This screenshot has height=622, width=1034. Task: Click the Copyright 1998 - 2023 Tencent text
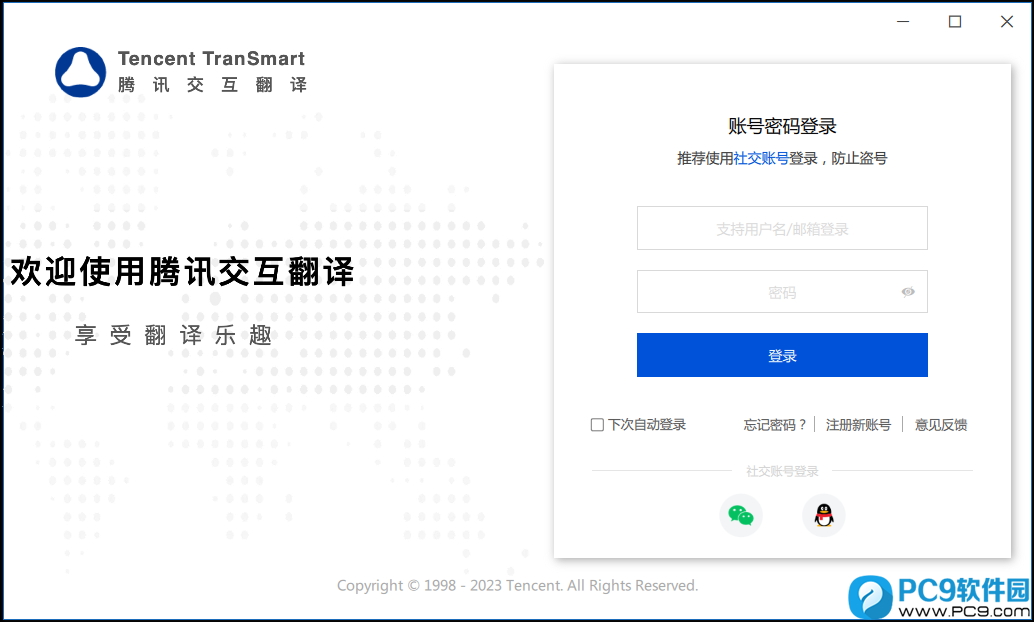517,586
